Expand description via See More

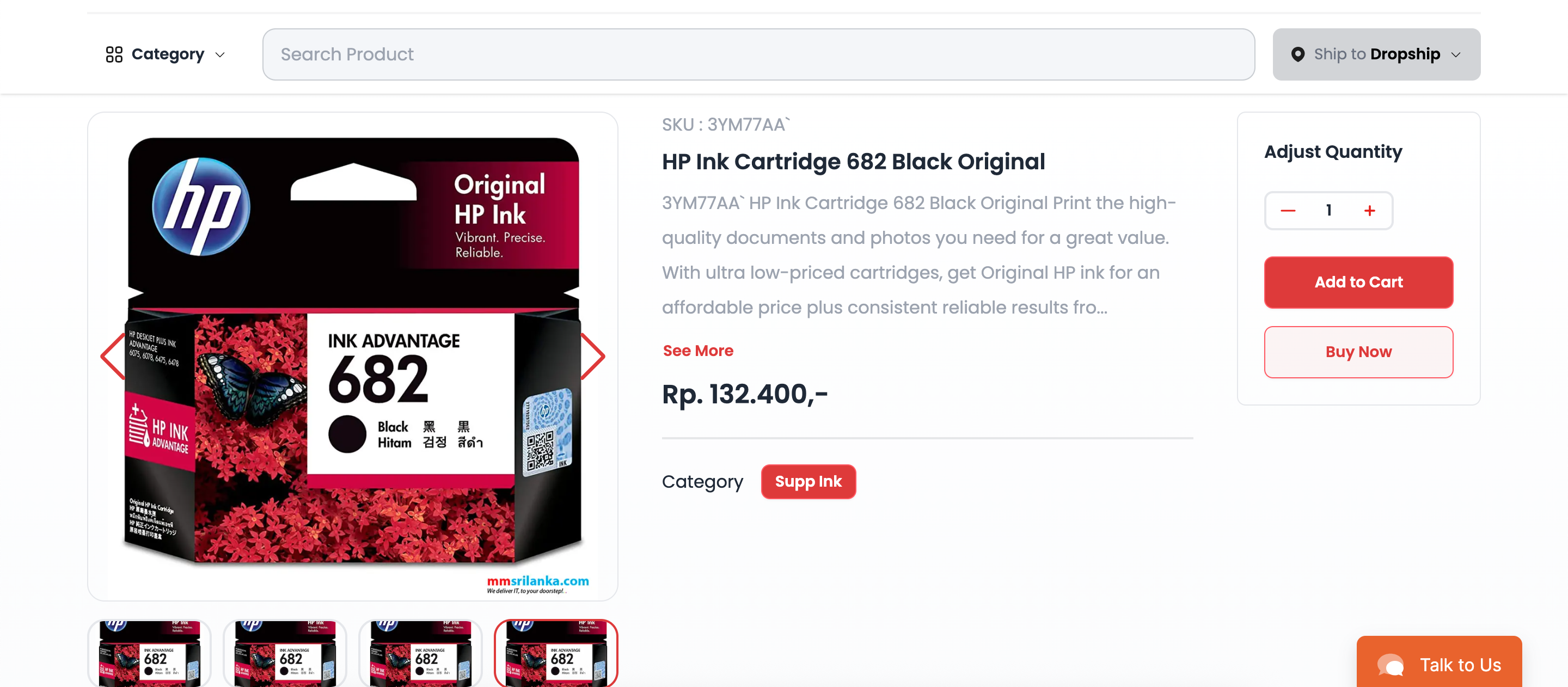697,351
